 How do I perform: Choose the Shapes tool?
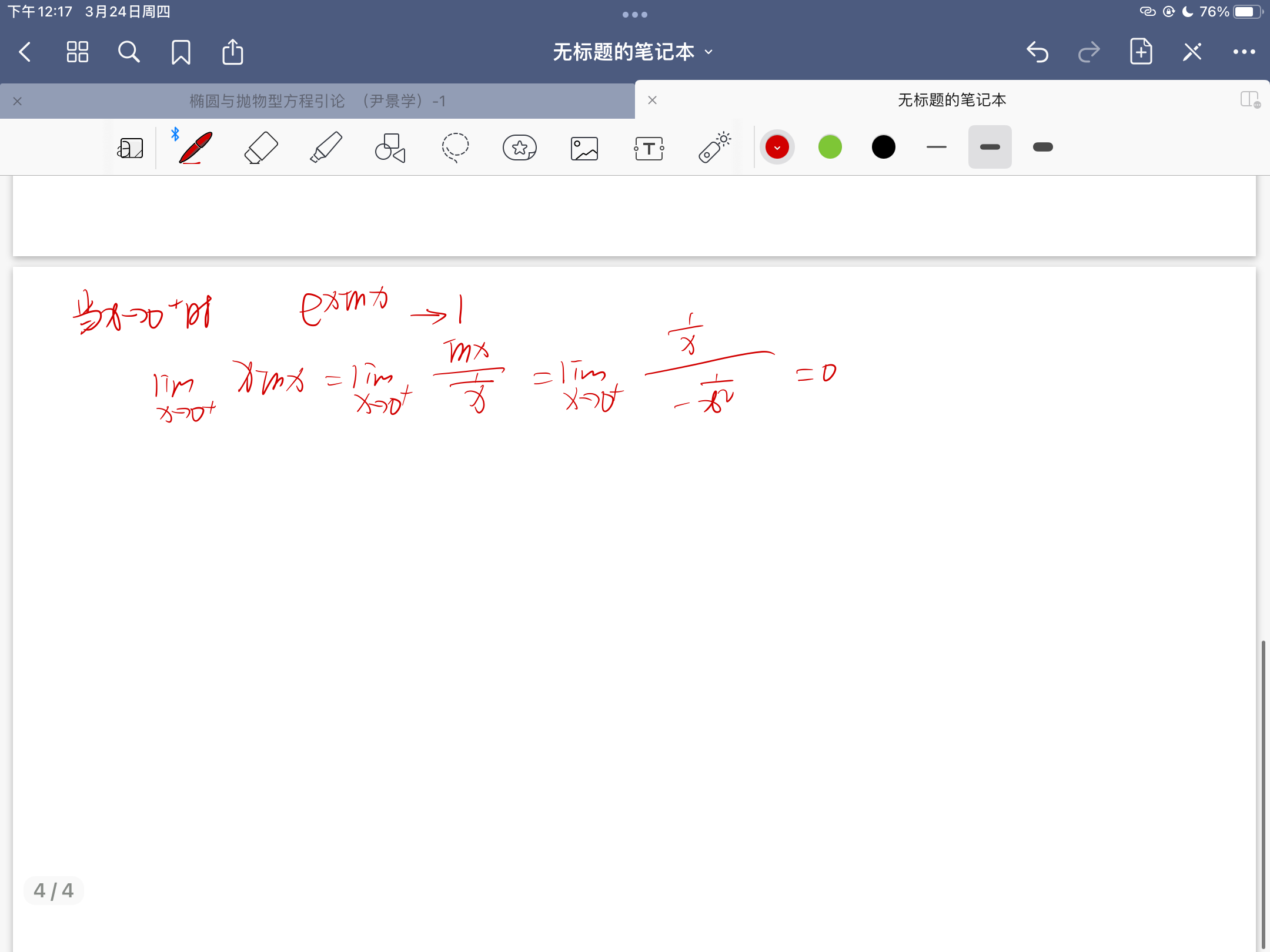390,148
